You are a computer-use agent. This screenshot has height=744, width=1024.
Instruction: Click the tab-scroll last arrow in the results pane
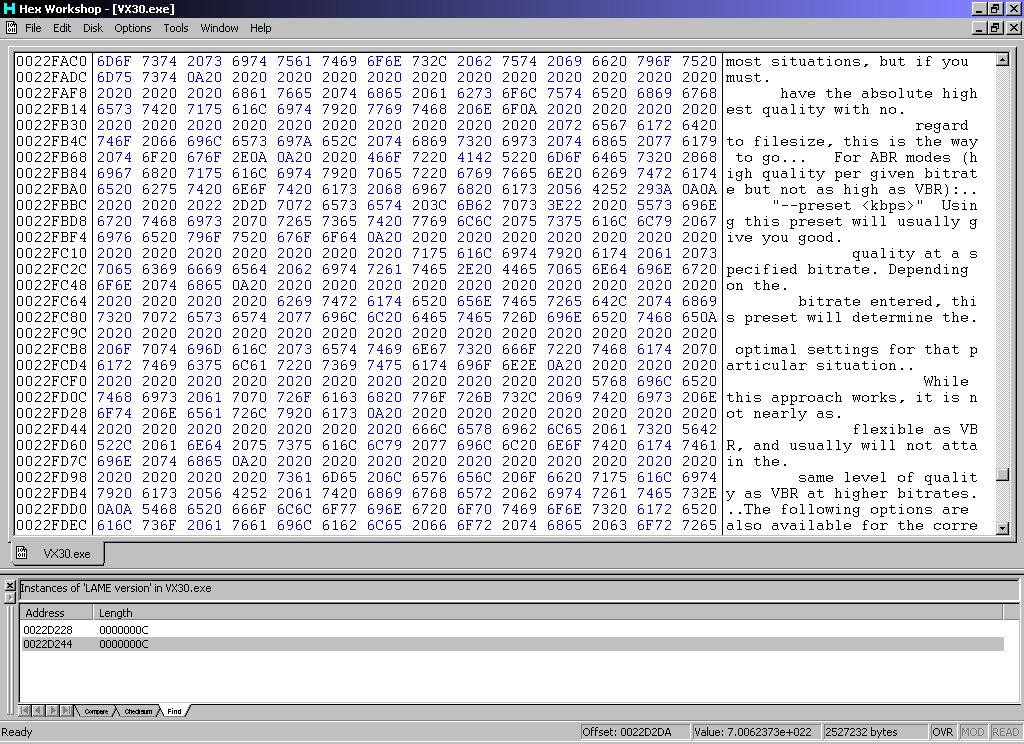66,710
